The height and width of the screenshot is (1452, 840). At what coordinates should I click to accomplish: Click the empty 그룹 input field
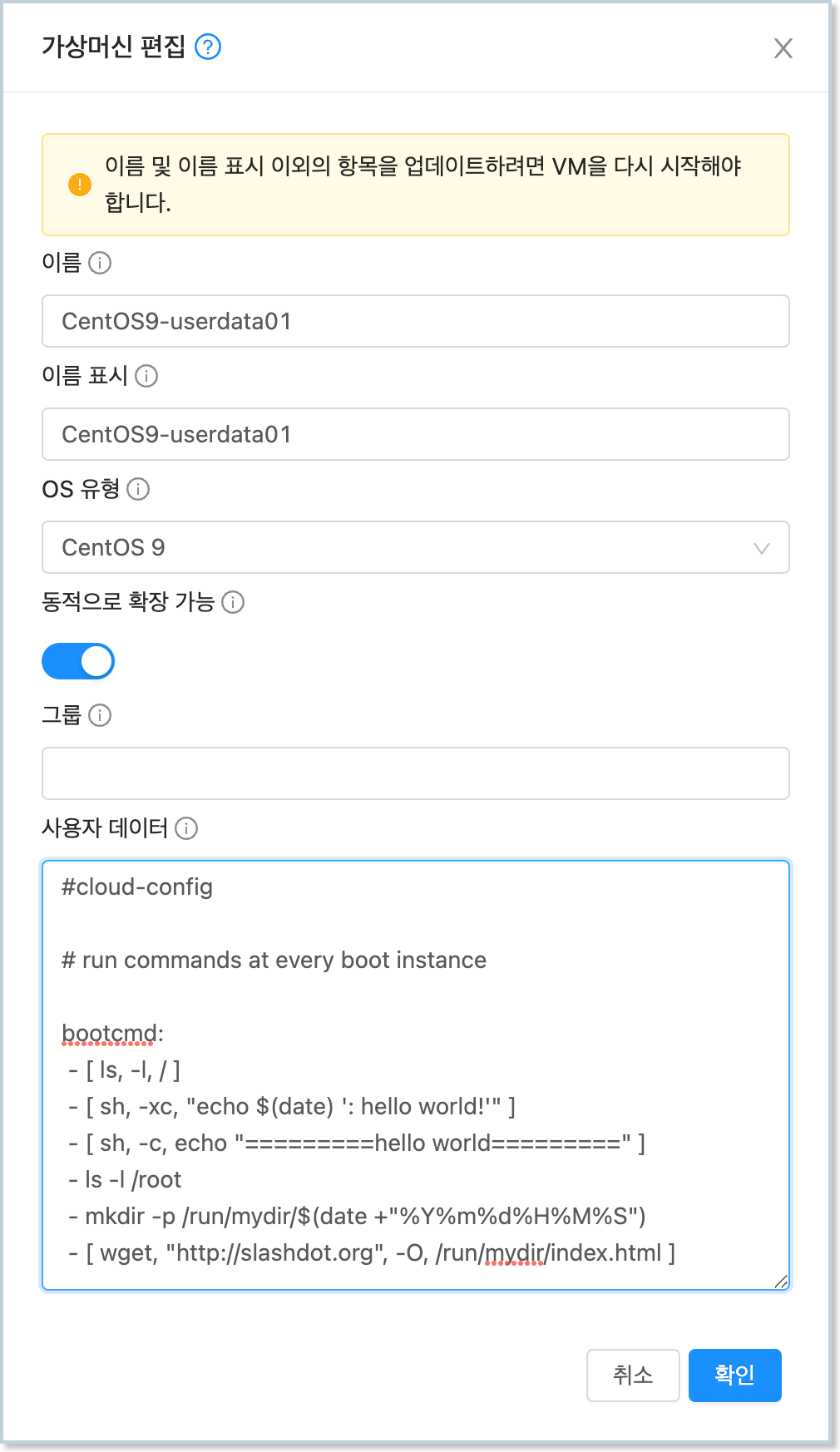(416, 773)
